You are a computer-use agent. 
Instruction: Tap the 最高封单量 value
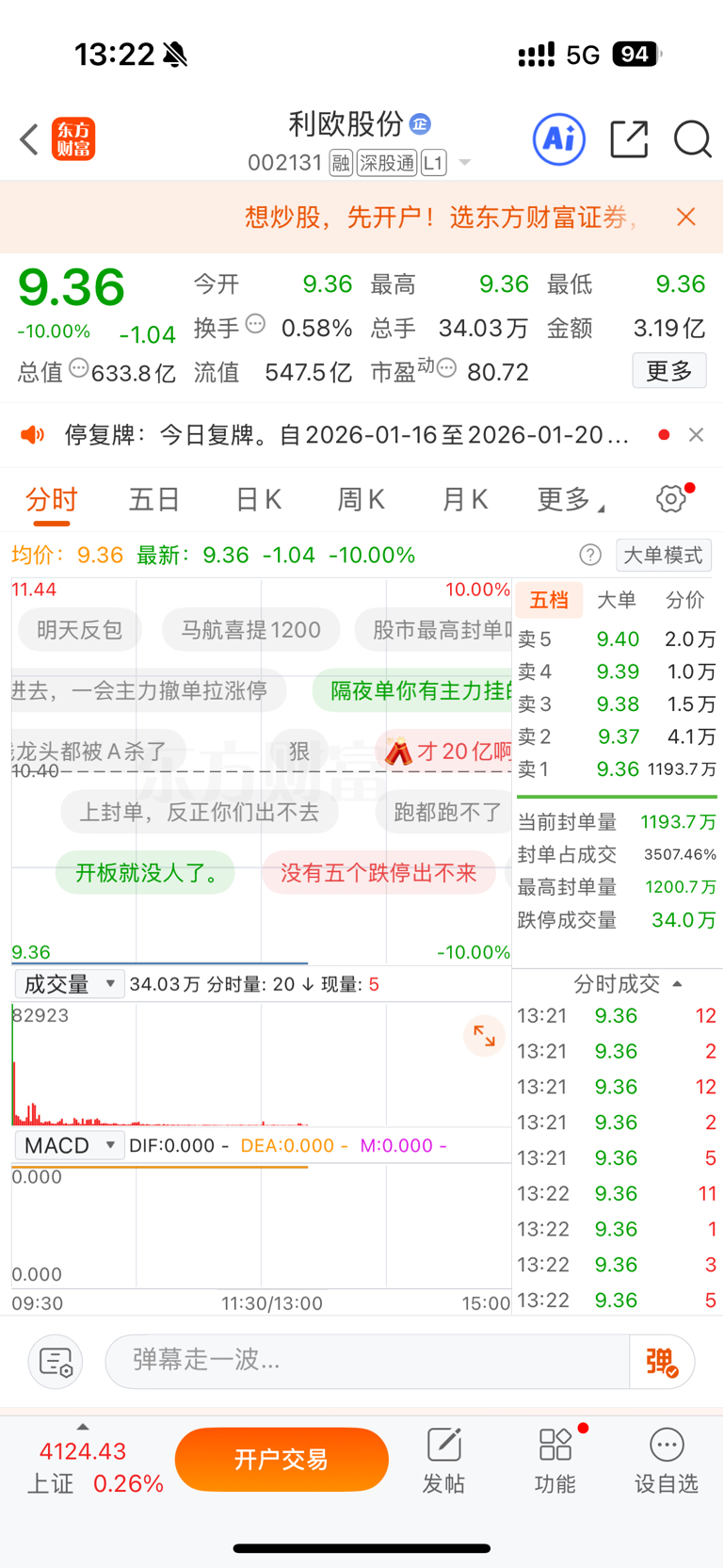[681, 887]
